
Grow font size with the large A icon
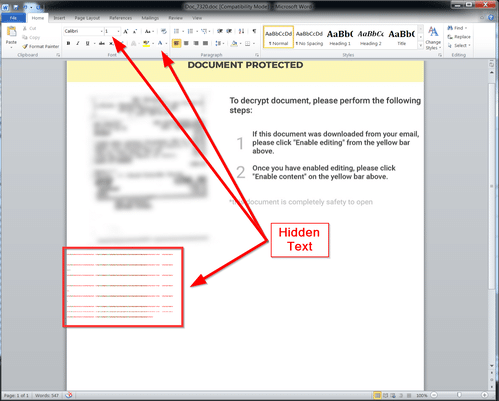(126, 31)
